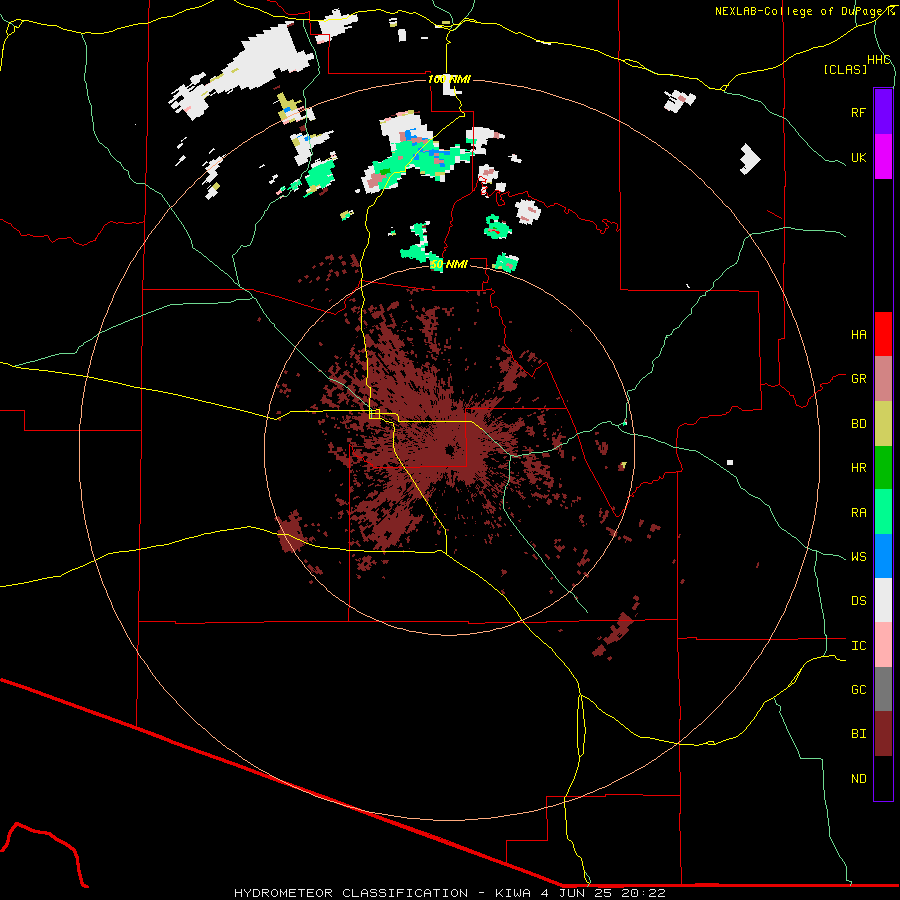Image resolution: width=900 pixels, height=900 pixels.
Task: Select the BI brown legend swatch
Action: tap(883, 734)
